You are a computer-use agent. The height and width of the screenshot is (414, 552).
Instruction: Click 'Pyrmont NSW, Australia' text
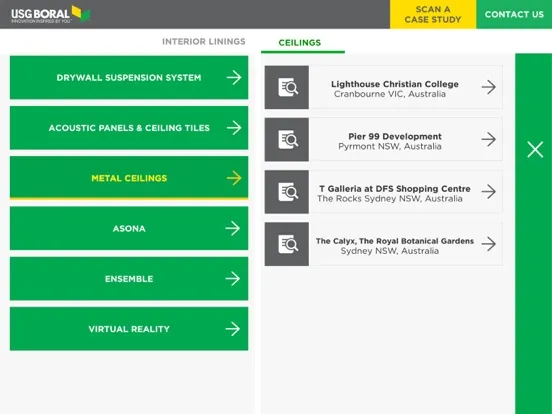(x=390, y=146)
